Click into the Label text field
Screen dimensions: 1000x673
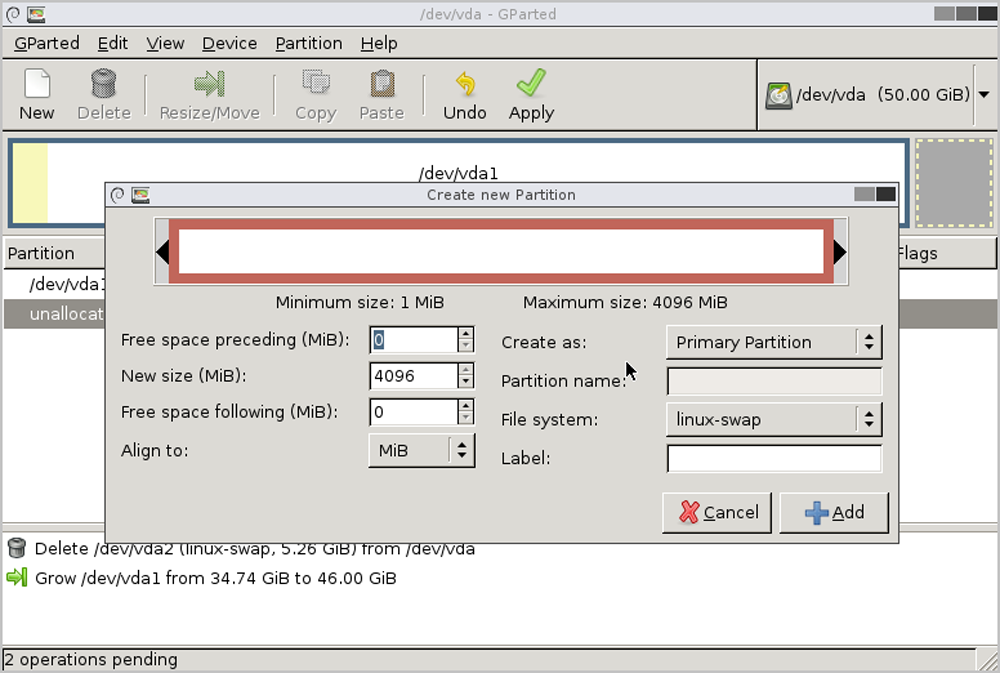pyautogui.click(x=774, y=459)
